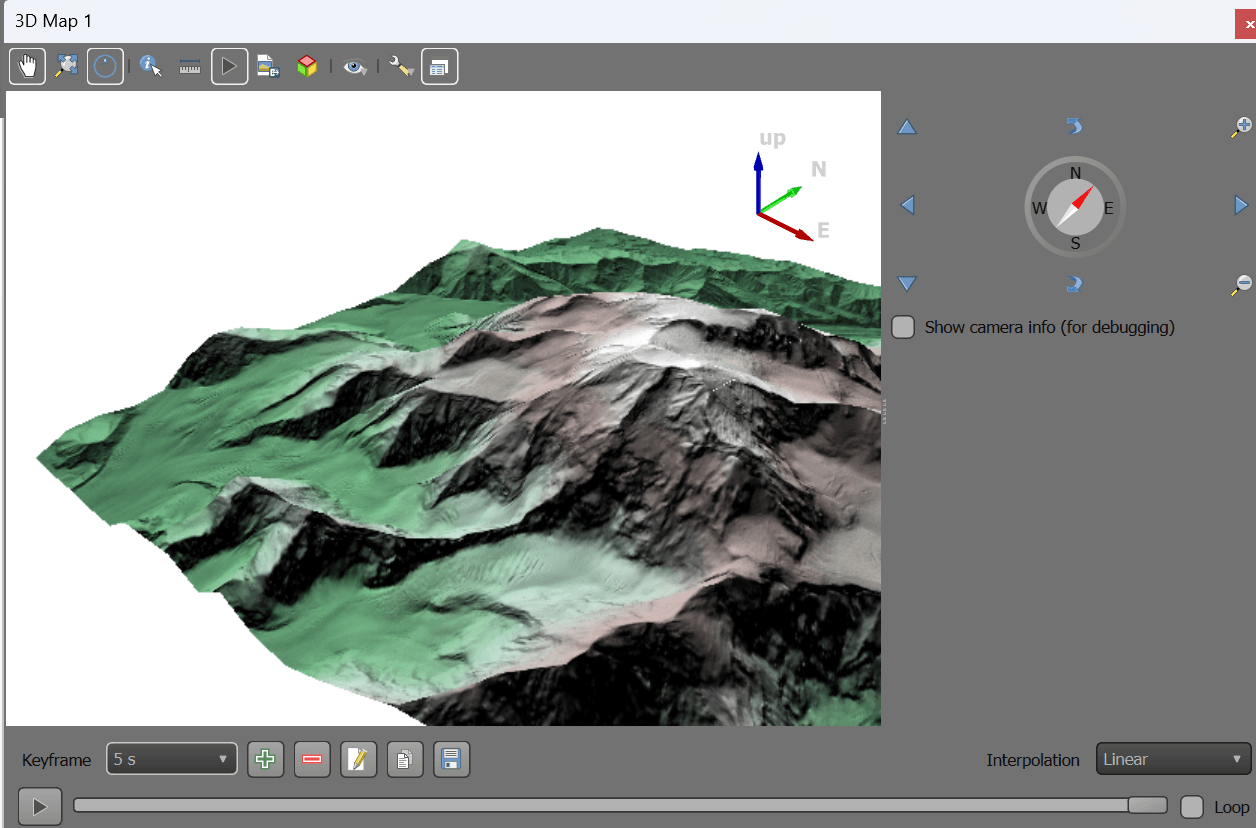The image size is (1256, 828).
Task: Select the Camera Control hand tool
Action: [28, 67]
